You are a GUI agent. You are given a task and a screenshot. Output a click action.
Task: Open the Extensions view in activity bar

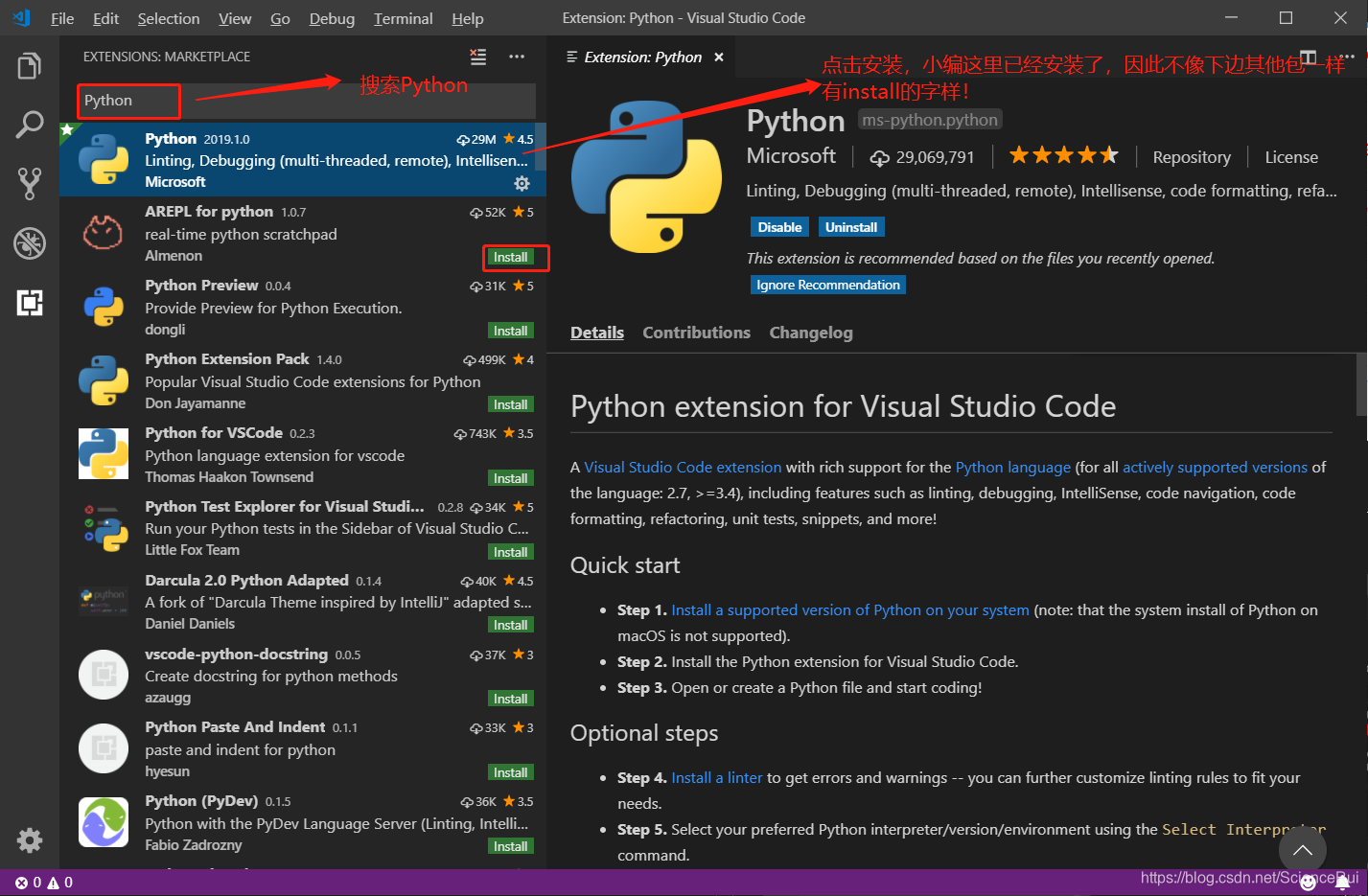click(30, 303)
